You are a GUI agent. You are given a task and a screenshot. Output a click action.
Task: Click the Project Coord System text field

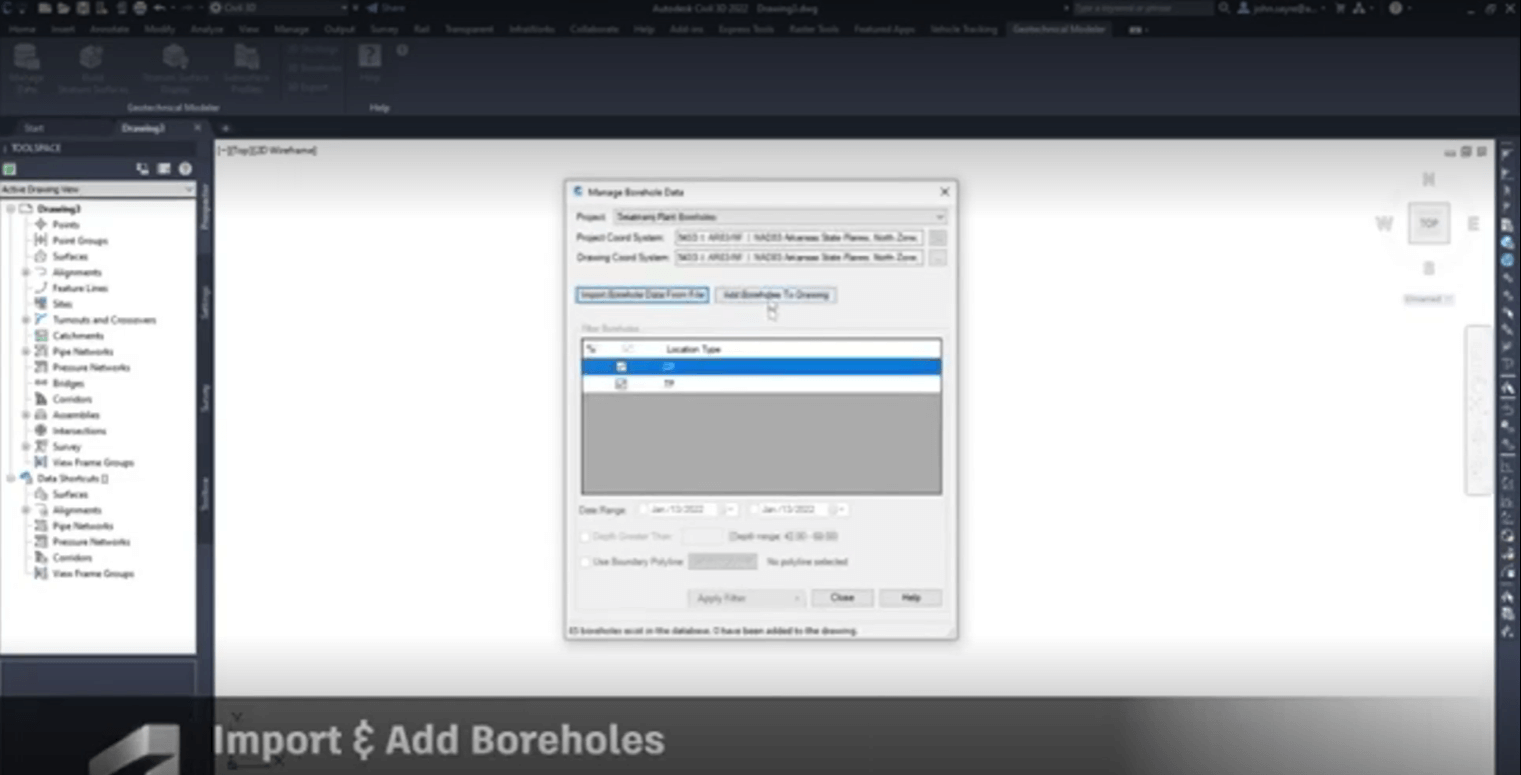click(797, 238)
